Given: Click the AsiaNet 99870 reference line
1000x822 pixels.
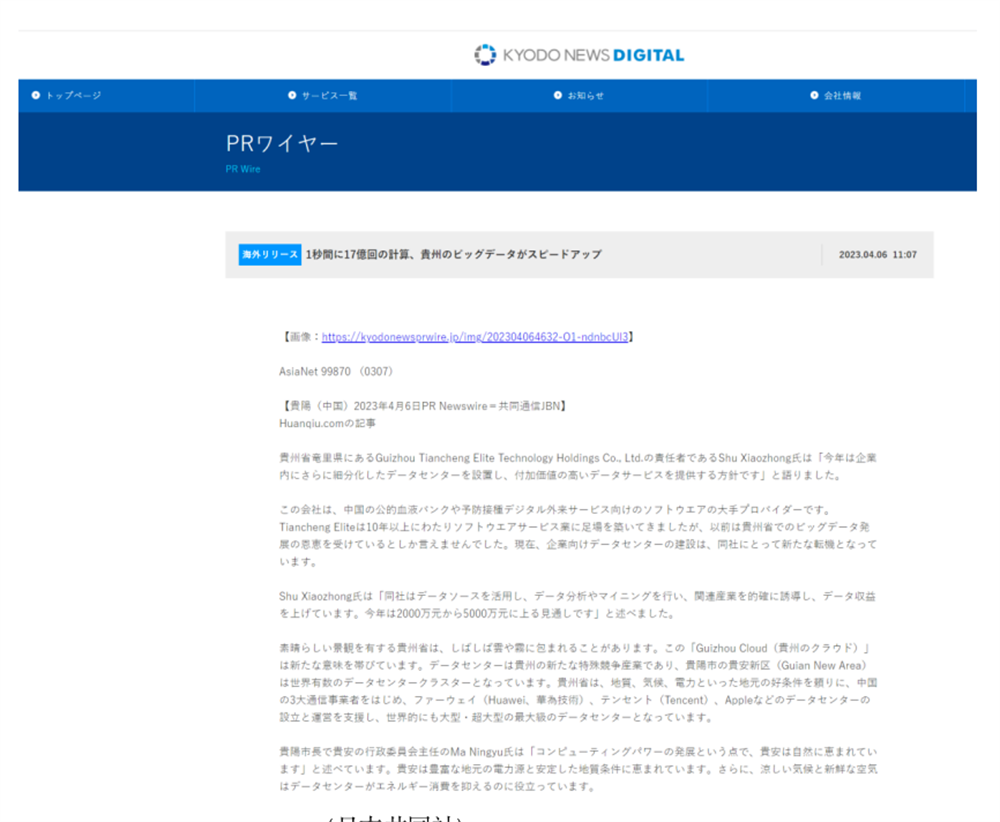Looking at the screenshot, I should click(x=336, y=371).
